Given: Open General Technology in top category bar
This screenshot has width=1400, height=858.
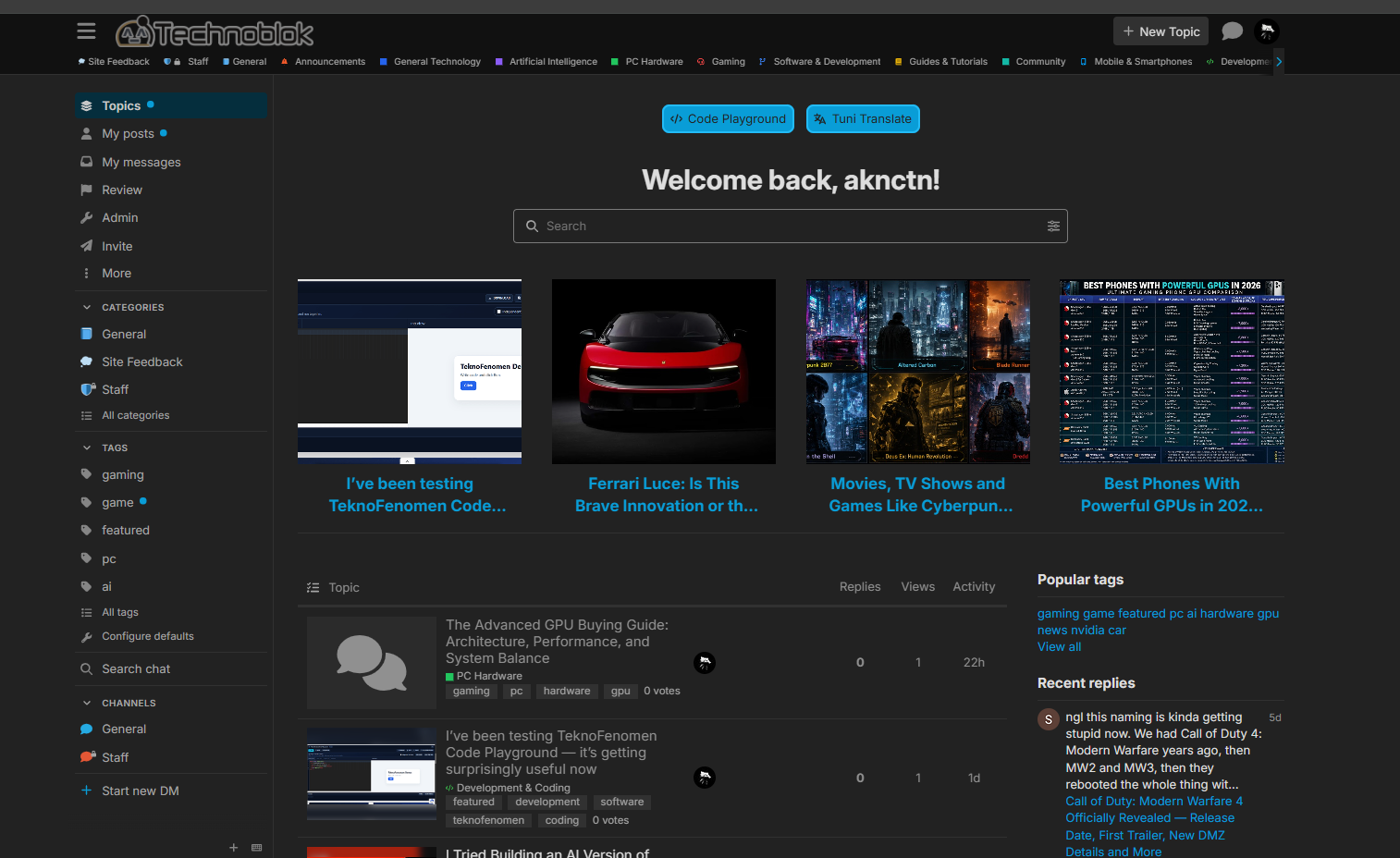Looking at the screenshot, I should 431,62.
